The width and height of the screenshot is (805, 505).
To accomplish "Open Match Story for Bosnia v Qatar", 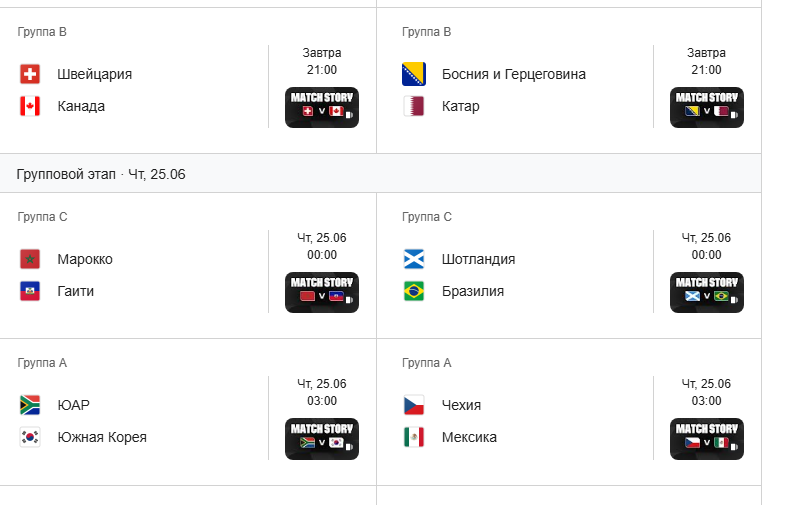I will (706, 107).
